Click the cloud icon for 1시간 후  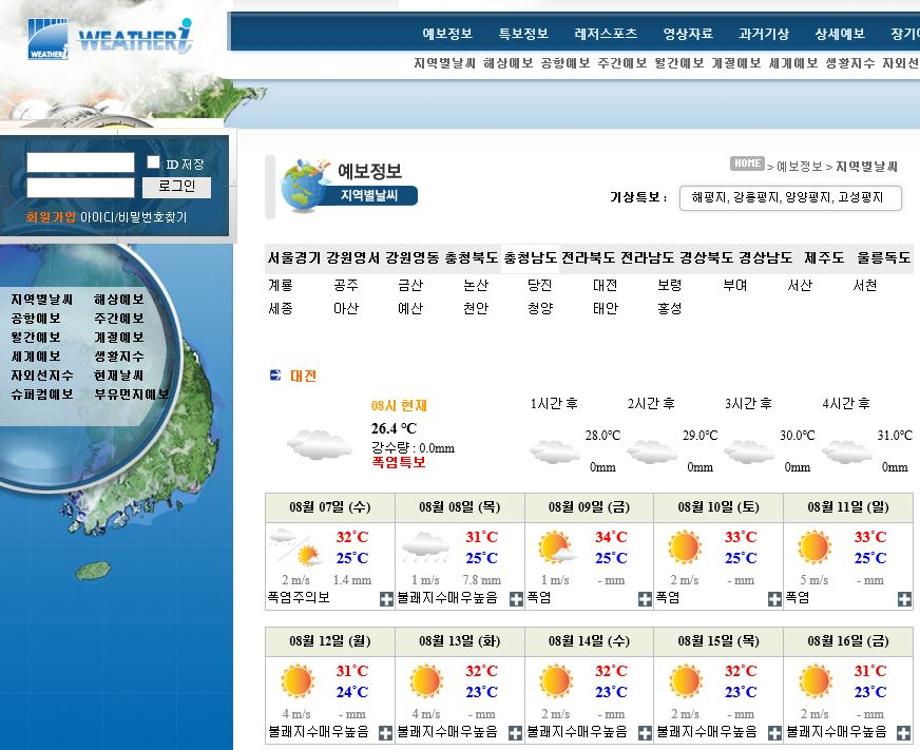coord(554,451)
